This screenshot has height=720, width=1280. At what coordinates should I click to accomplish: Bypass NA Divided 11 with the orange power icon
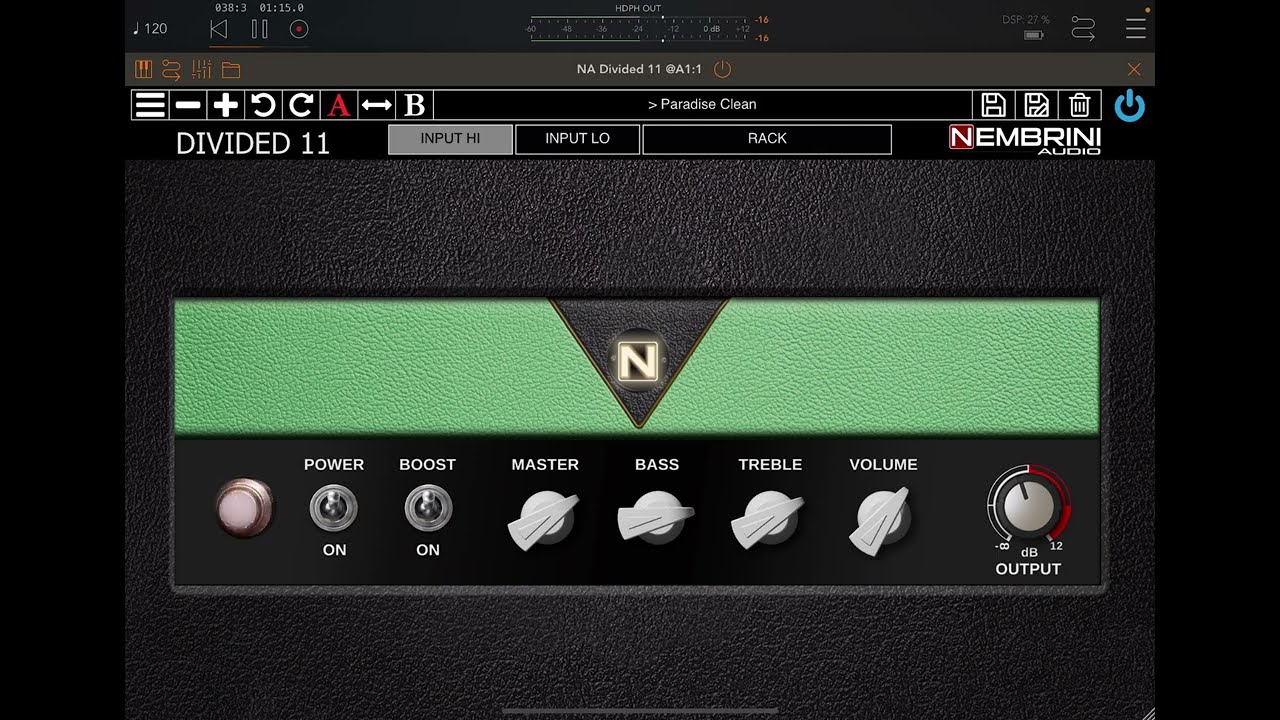point(723,69)
